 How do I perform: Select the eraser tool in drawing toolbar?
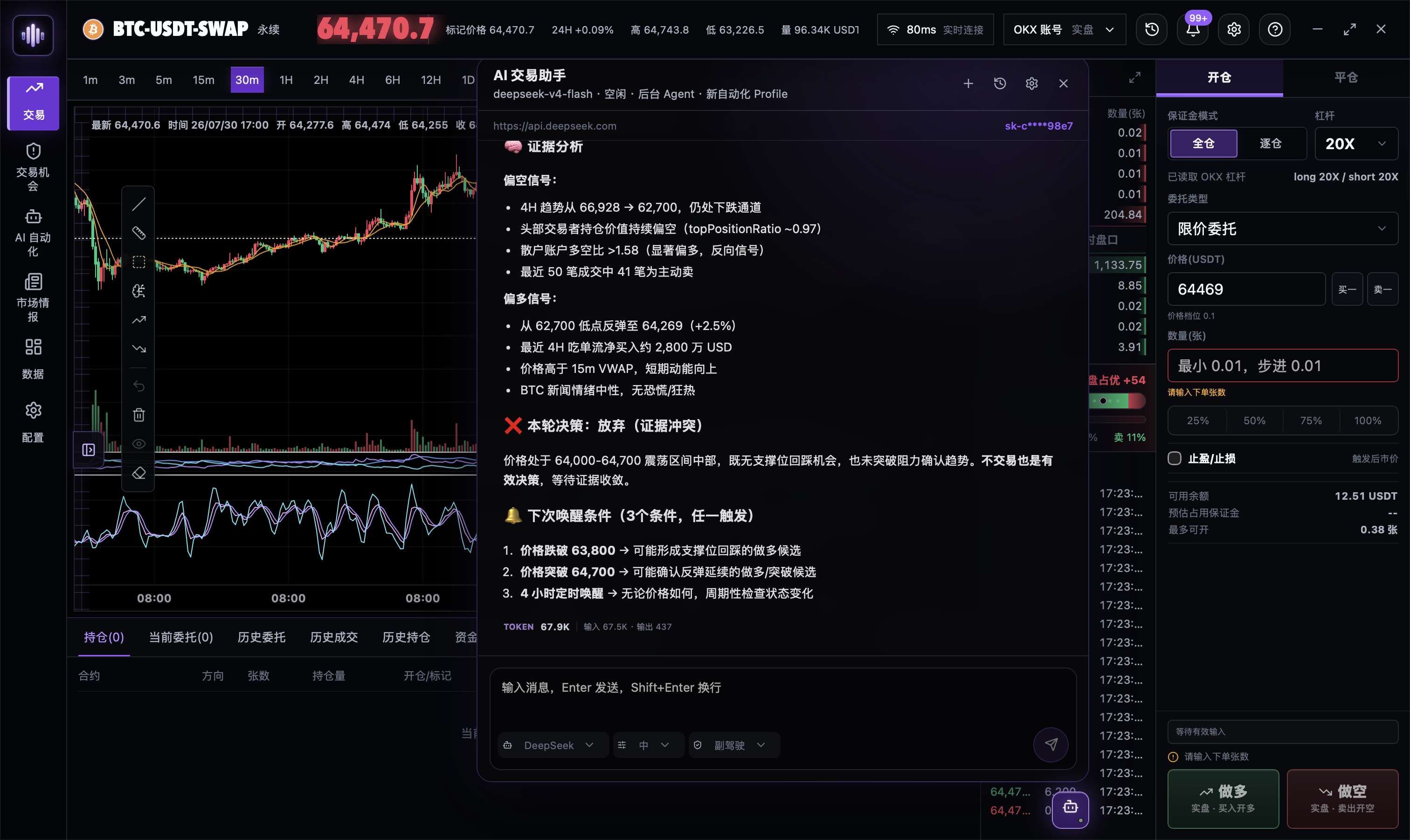coord(138,473)
